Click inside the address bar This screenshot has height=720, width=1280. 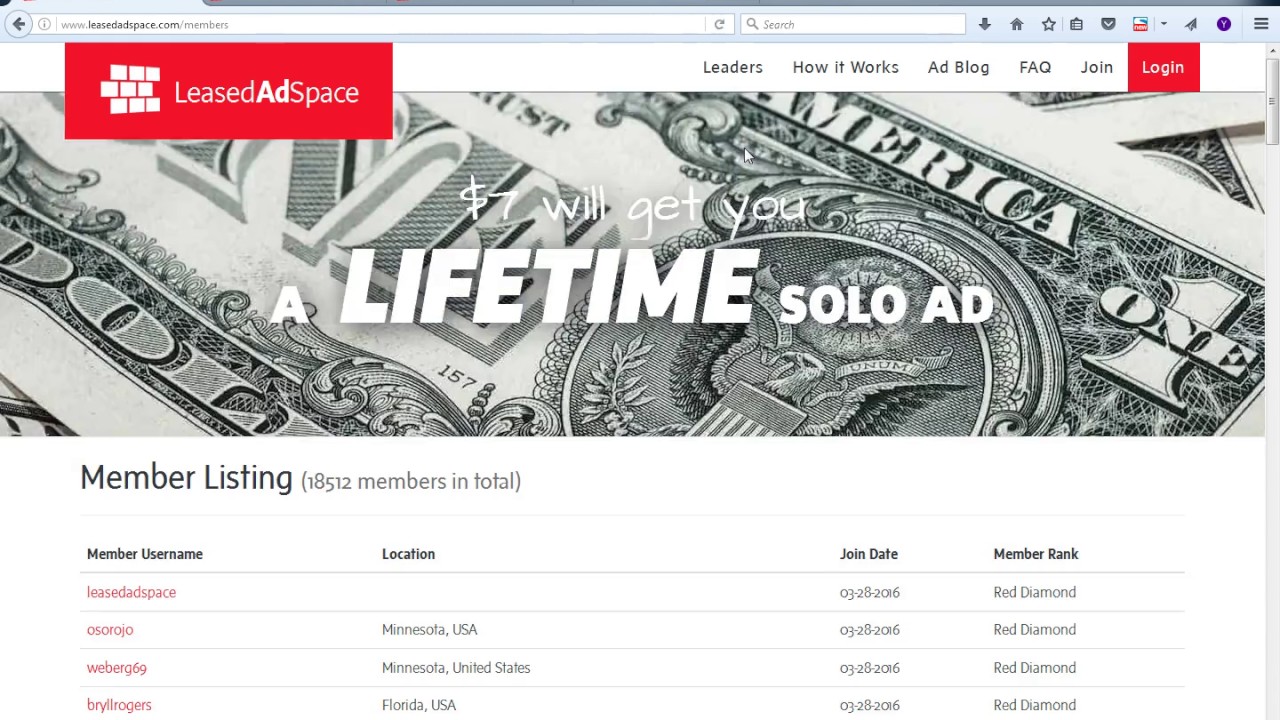300,24
